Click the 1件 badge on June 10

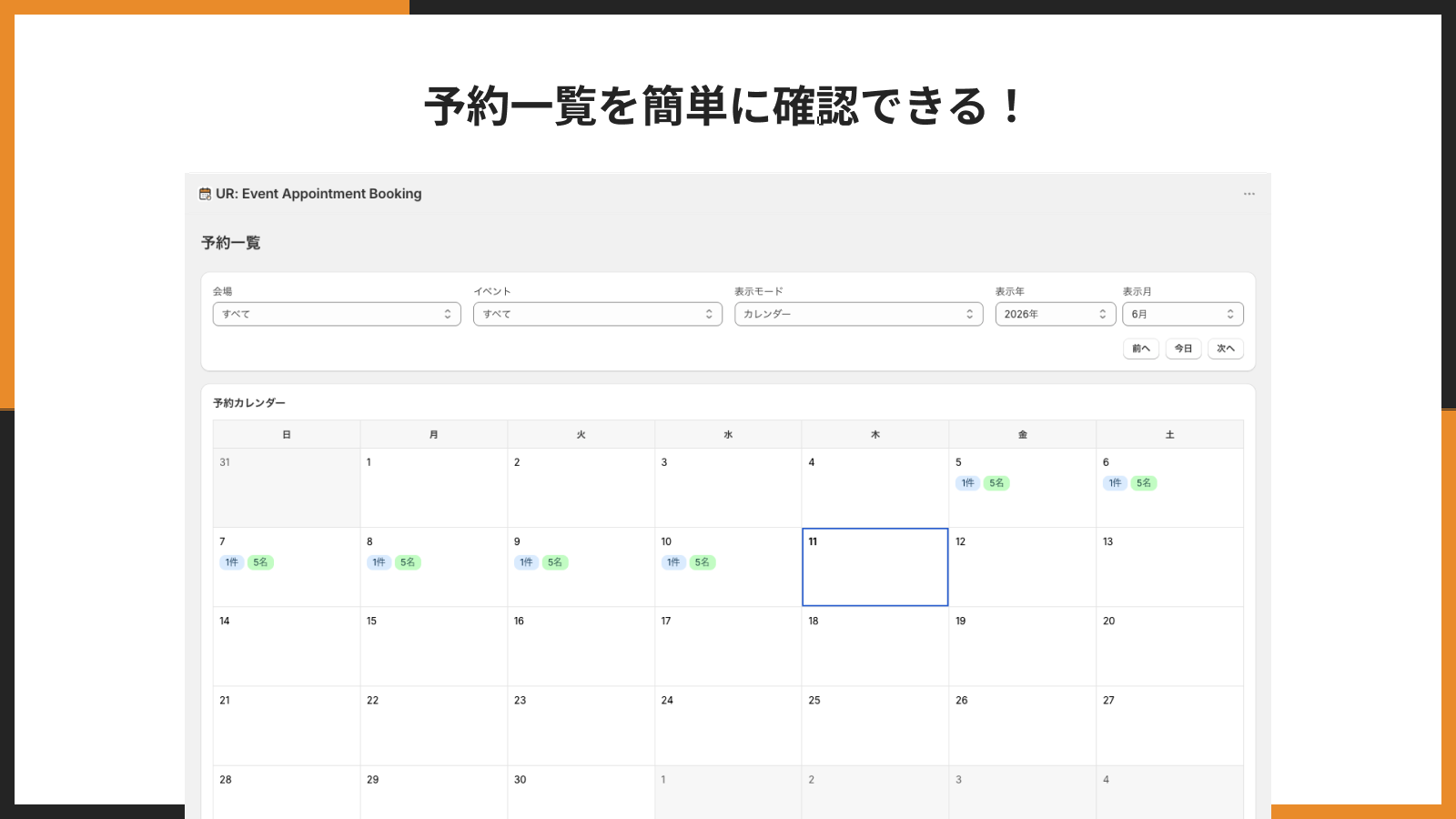pyautogui.click(x=673, y=562)
